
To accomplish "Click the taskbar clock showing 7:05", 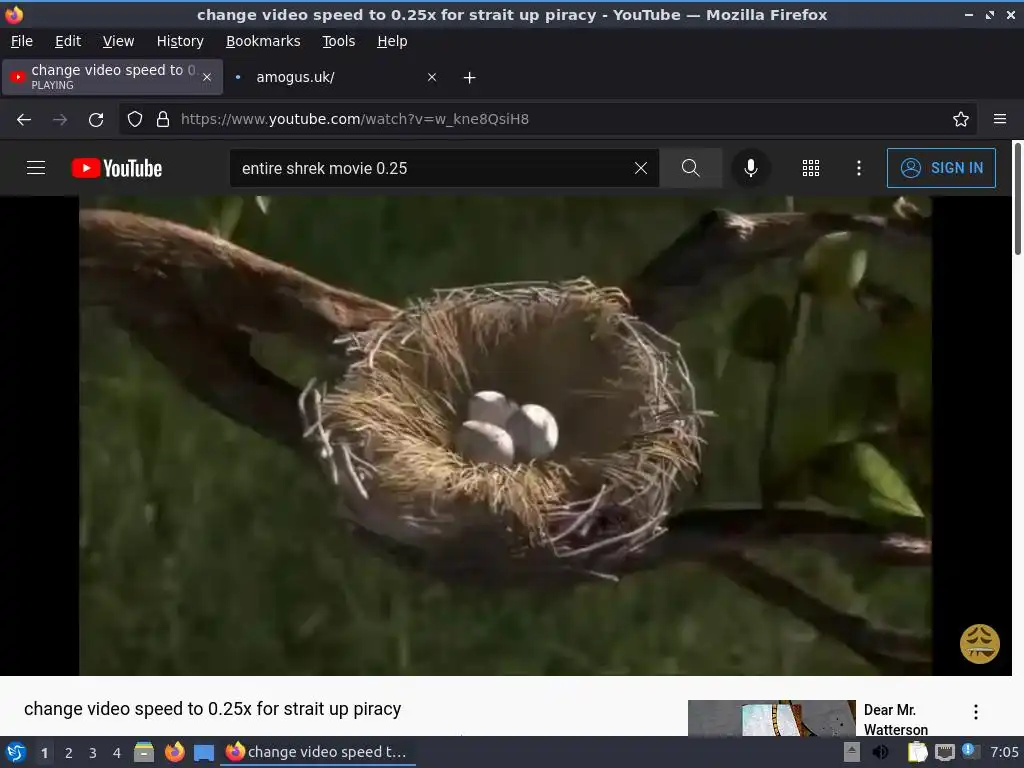I will click(1004, 752).
